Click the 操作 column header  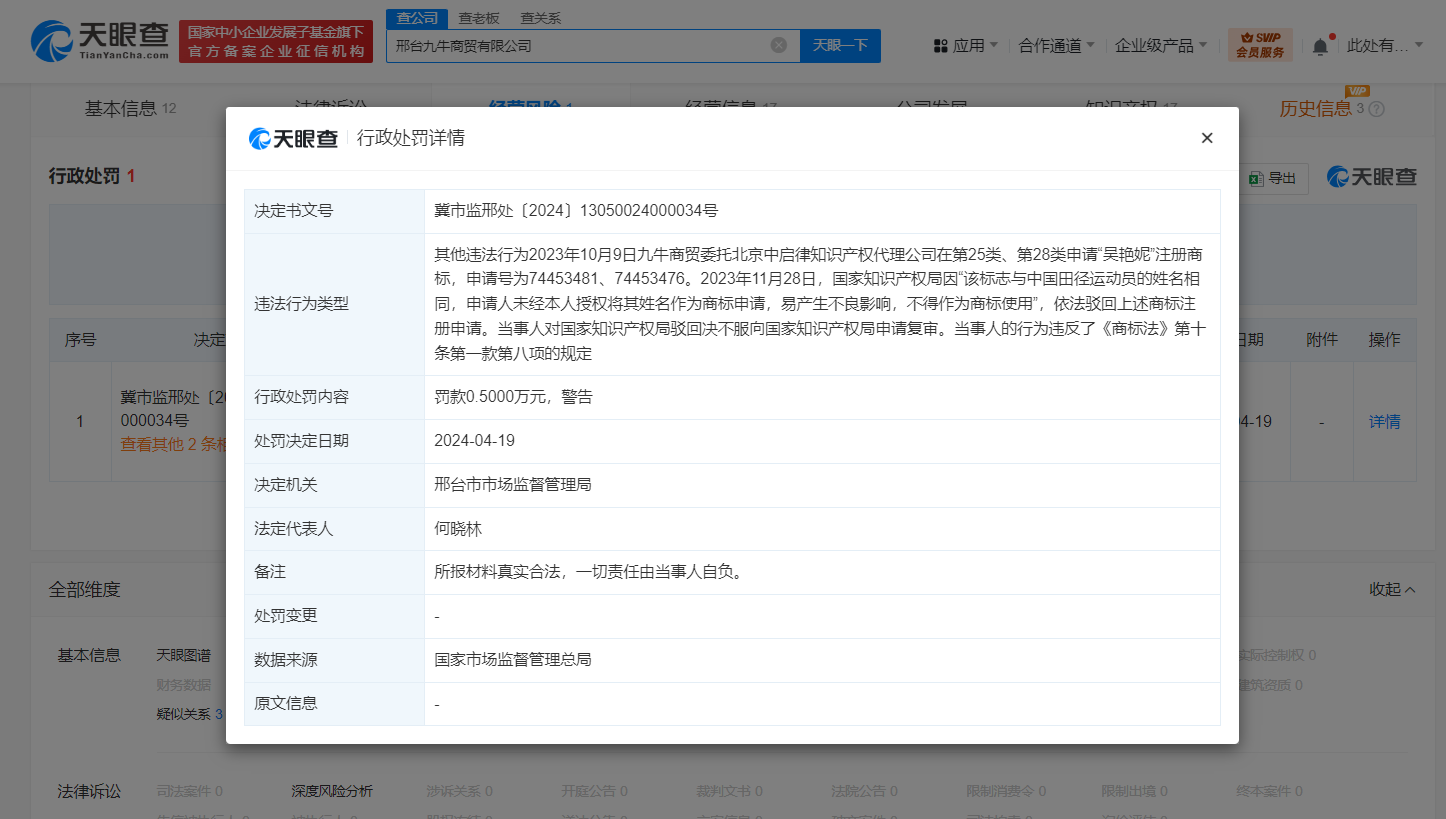[1384, 339]
